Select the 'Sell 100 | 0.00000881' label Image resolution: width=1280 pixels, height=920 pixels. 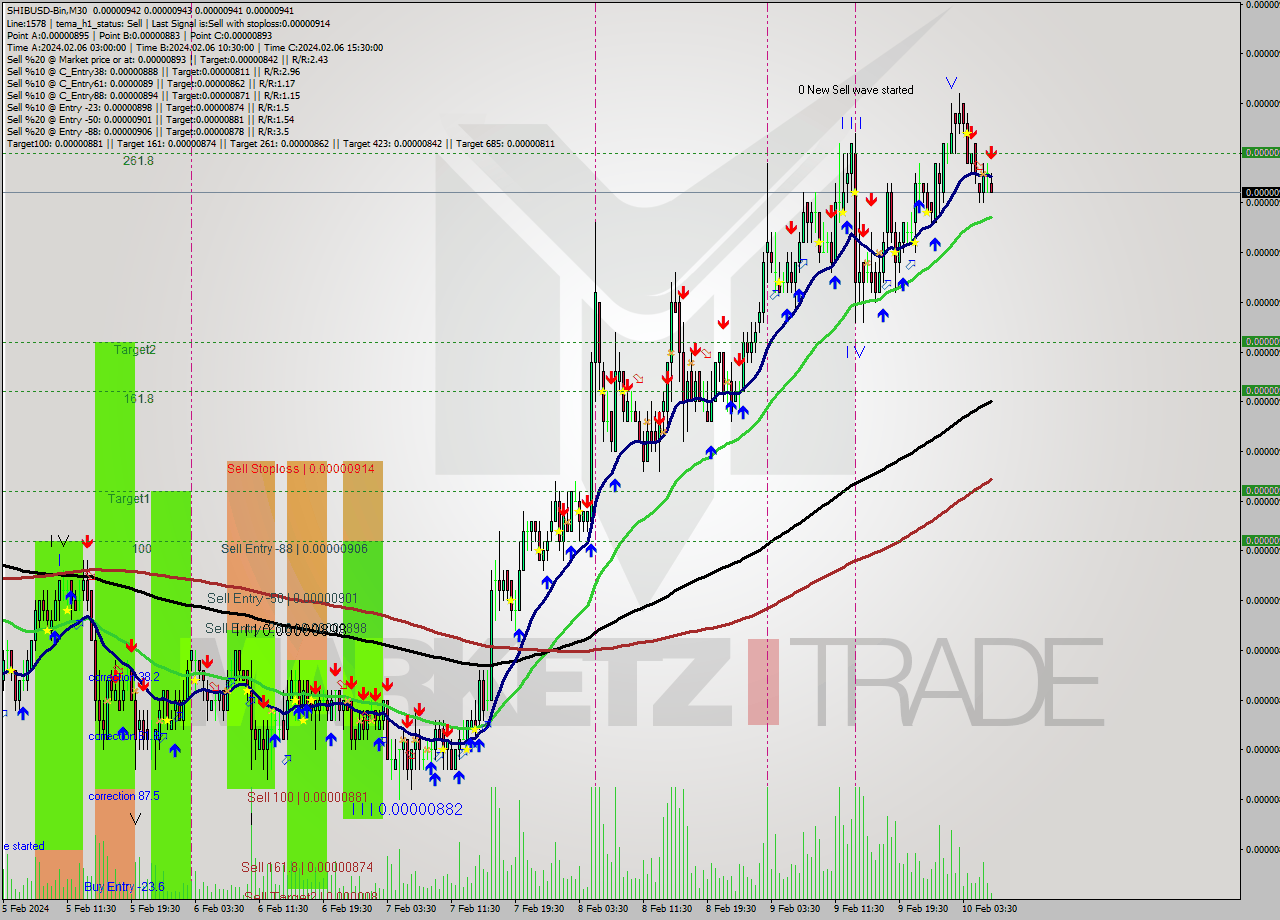[309, 797]
